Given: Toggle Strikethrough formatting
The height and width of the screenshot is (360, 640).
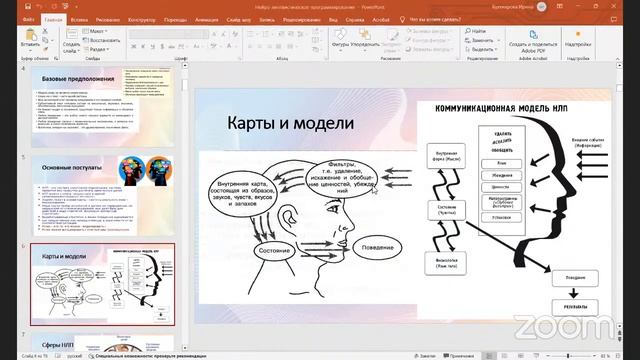Looking at the screenshot, I should coord(171,47).
